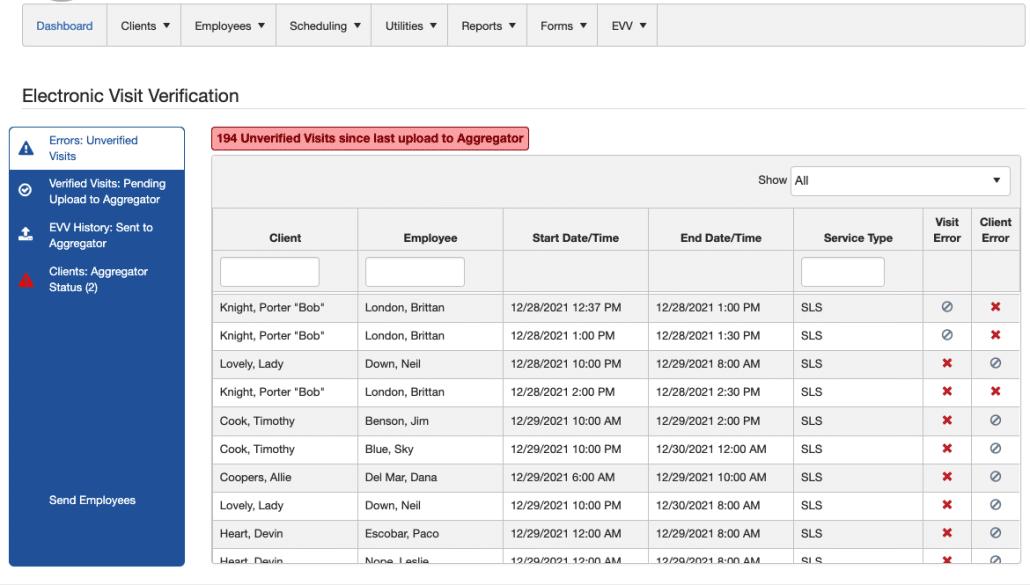The image size is (1030, 585).
Task: Click the checkmark circle icon for Verified Visits
Action: coord(27,190)
